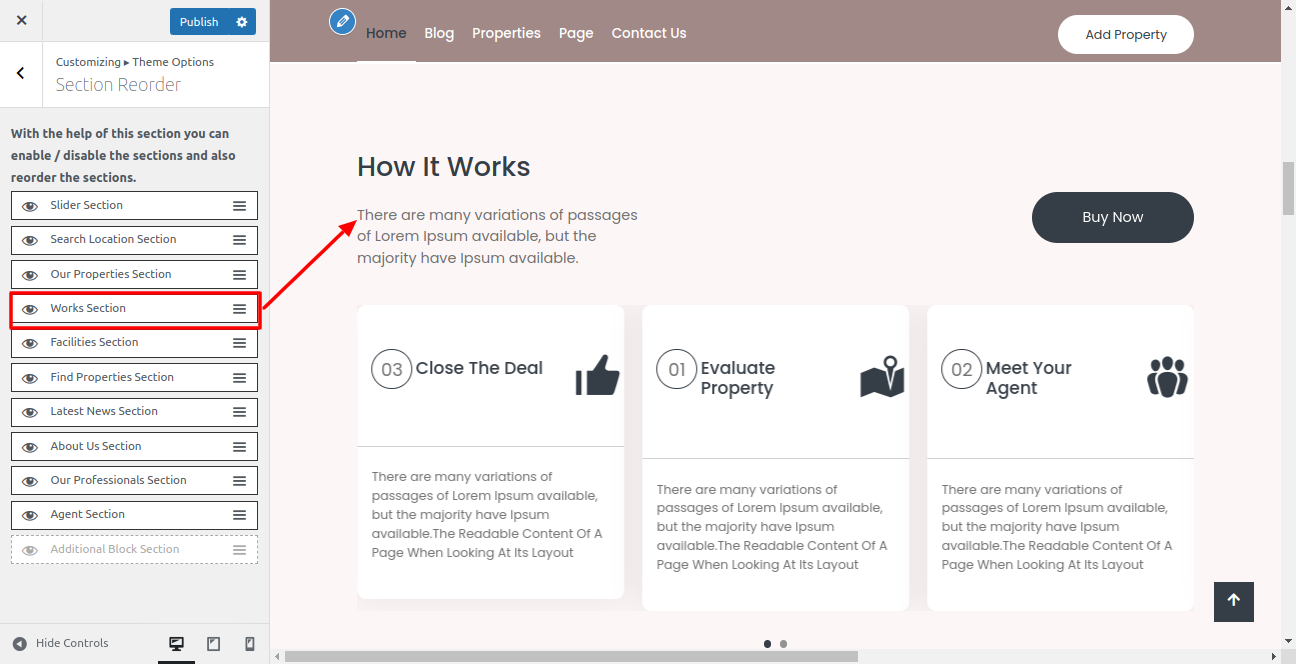
Task: Hide the Facilities Section with eye icon
Action: click(30, 343)
